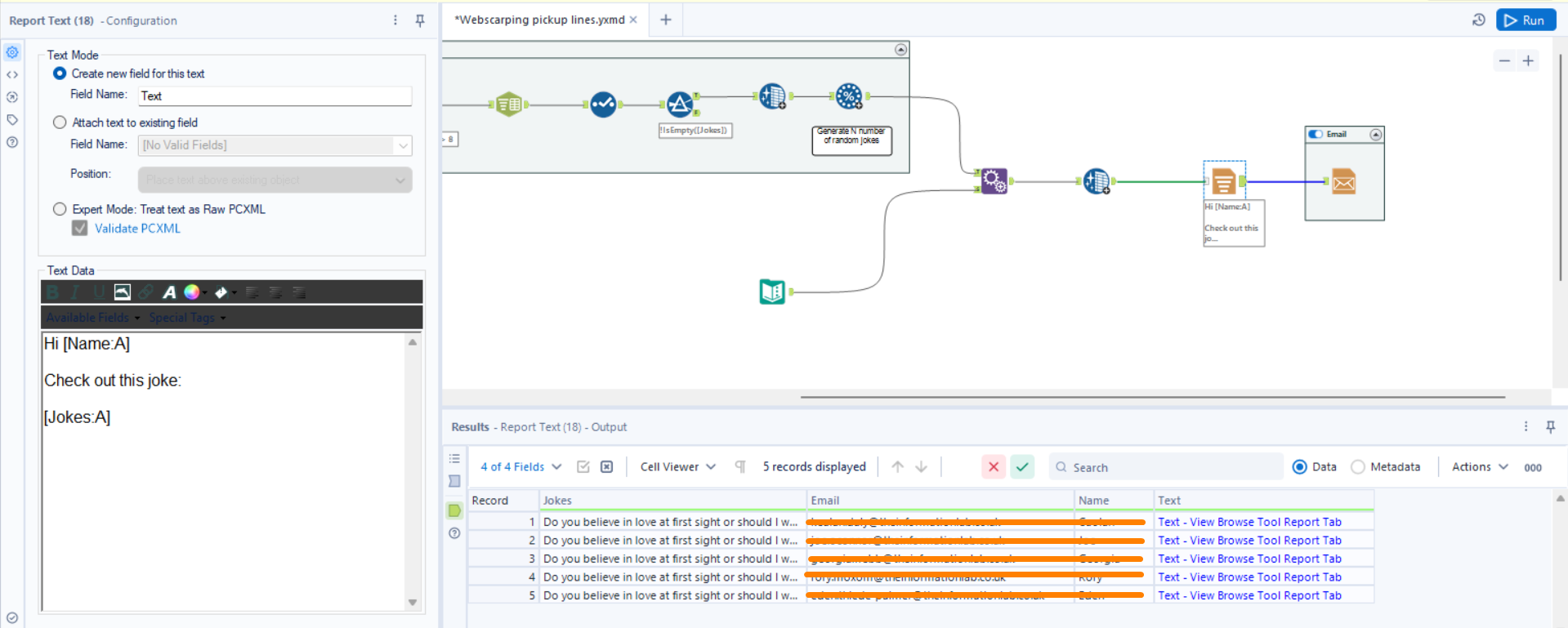Select the Filter tool labeled !IsEmpty([Jokes])

coord(680,104)
